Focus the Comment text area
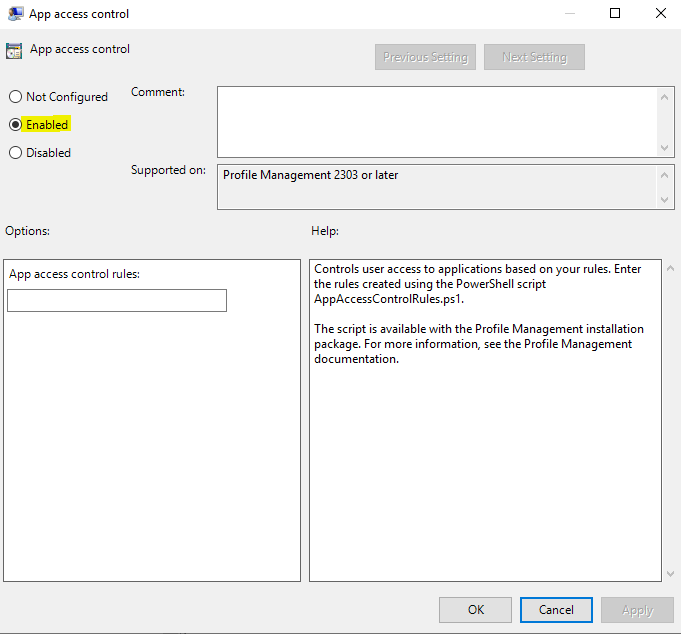 [437, 121]
